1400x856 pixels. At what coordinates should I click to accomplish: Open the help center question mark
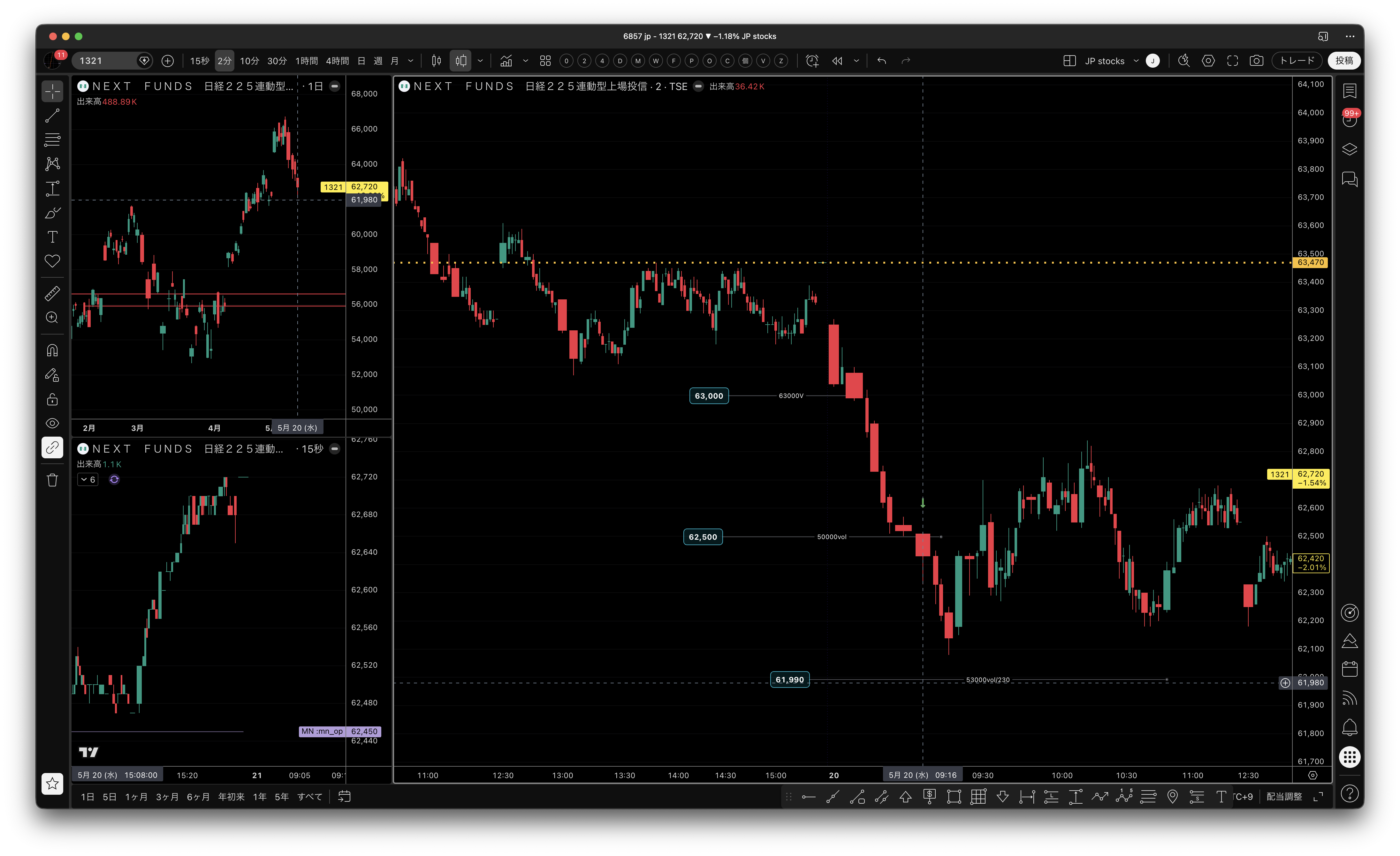pyautogui.click(x=1350, y=793)
